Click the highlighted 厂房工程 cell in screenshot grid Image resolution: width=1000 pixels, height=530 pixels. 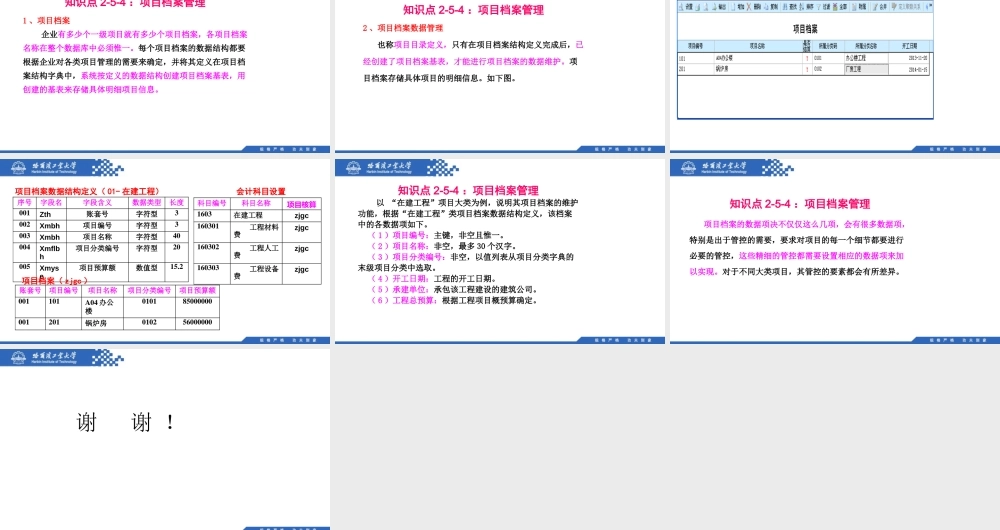click(x=865, y=69)
